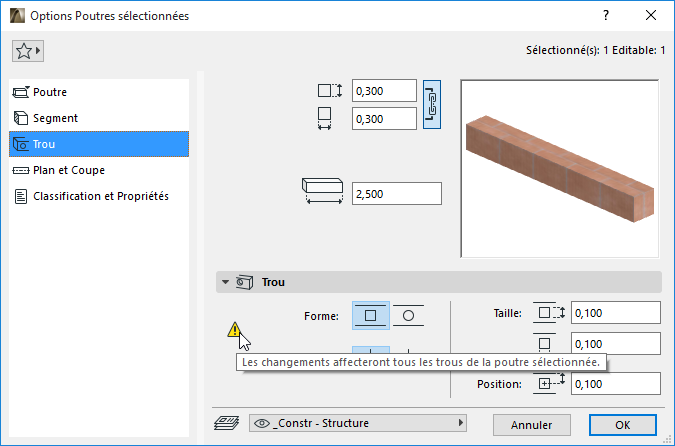This screenshot has height=446, width=675.
Task: Click the Plan et Coupe icon
Action: pyautogui.click(x=21, y=170)
